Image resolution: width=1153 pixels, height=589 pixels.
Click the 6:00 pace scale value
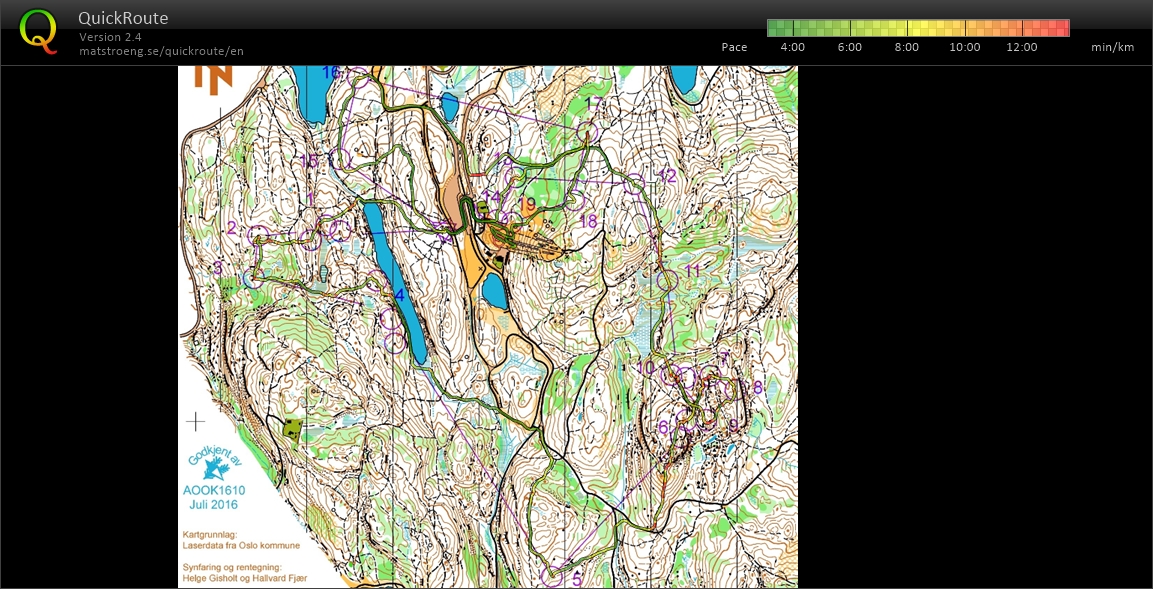tap(849, 47)
